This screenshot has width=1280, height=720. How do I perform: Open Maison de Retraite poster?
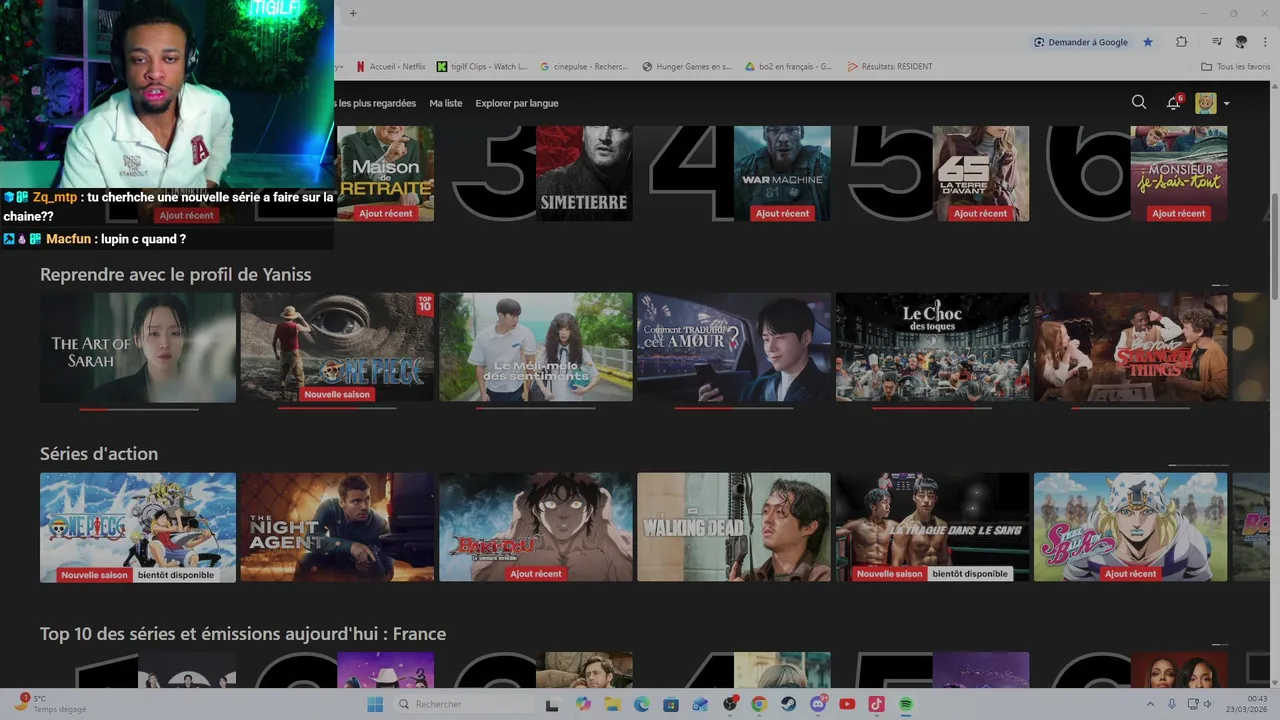point(385,173)
